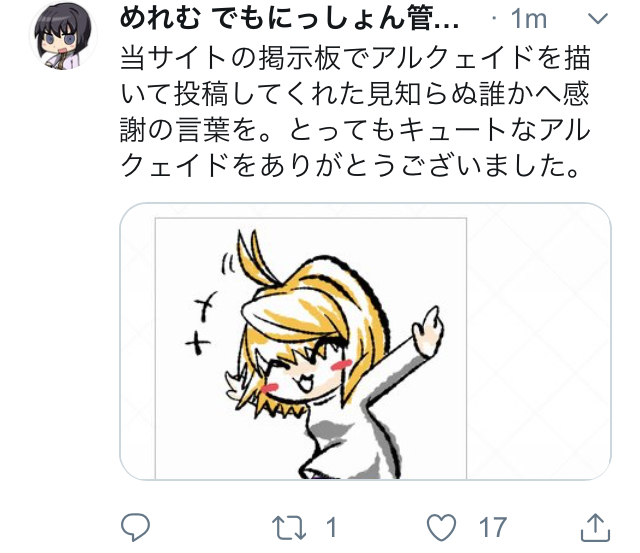Click the 1m timestamp
640x553 pixels.
(529, 19)
